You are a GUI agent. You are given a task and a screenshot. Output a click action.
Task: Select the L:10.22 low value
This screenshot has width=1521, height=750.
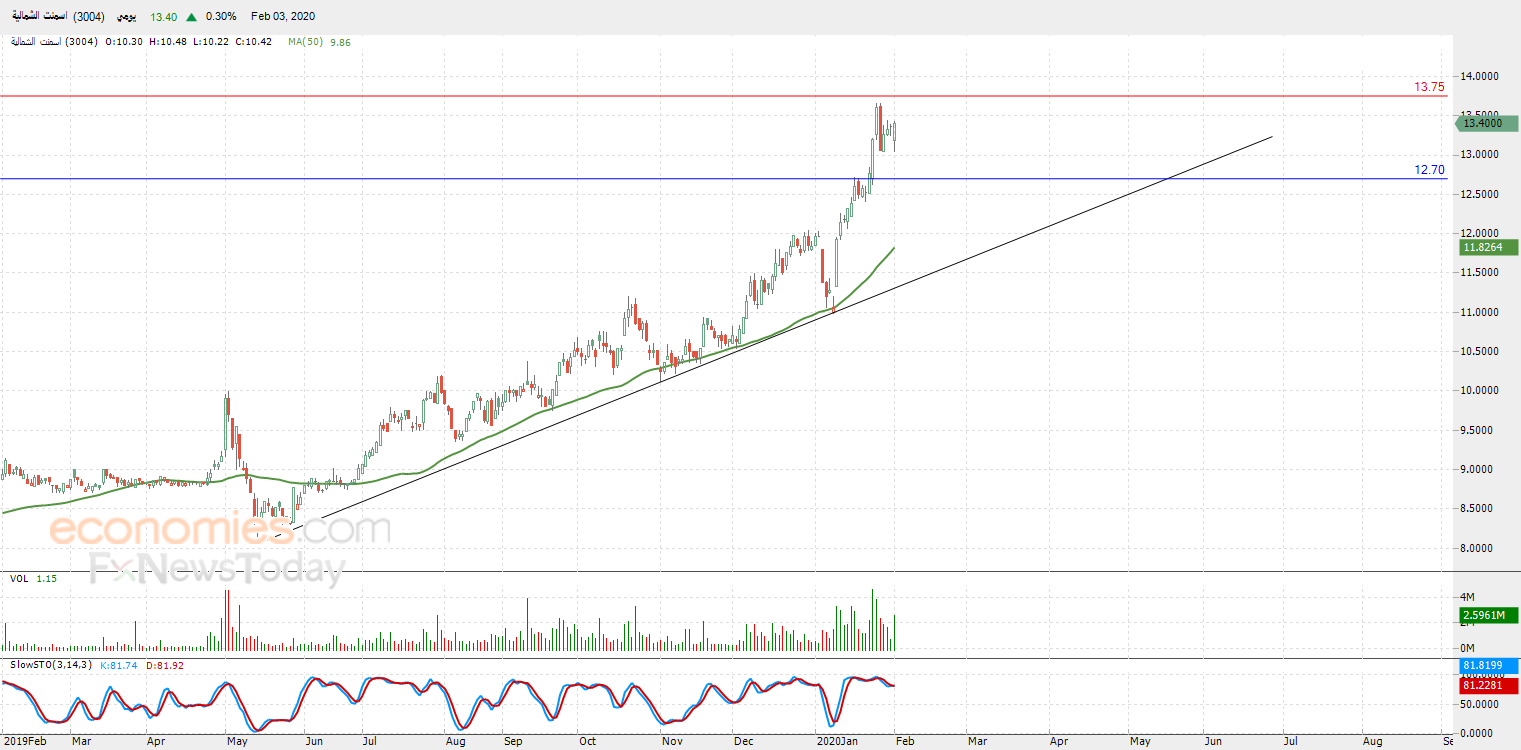pos(211,42)
